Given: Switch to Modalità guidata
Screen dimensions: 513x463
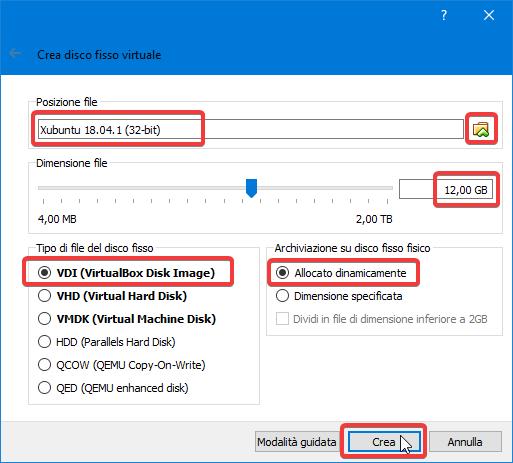Looking at the screenshot, I should 297,442.
